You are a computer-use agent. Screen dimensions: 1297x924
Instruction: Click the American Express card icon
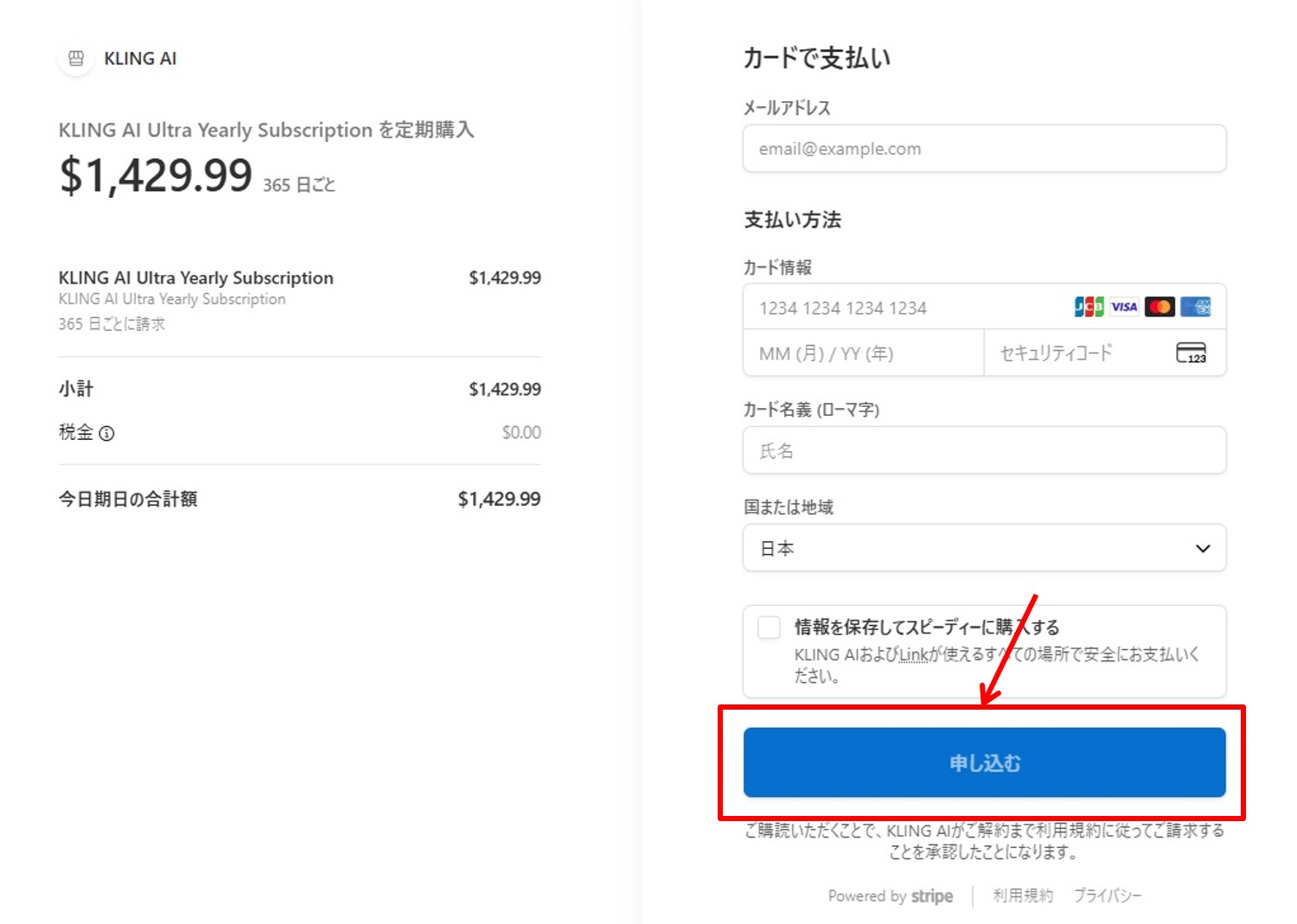[x=1196, y=307]
